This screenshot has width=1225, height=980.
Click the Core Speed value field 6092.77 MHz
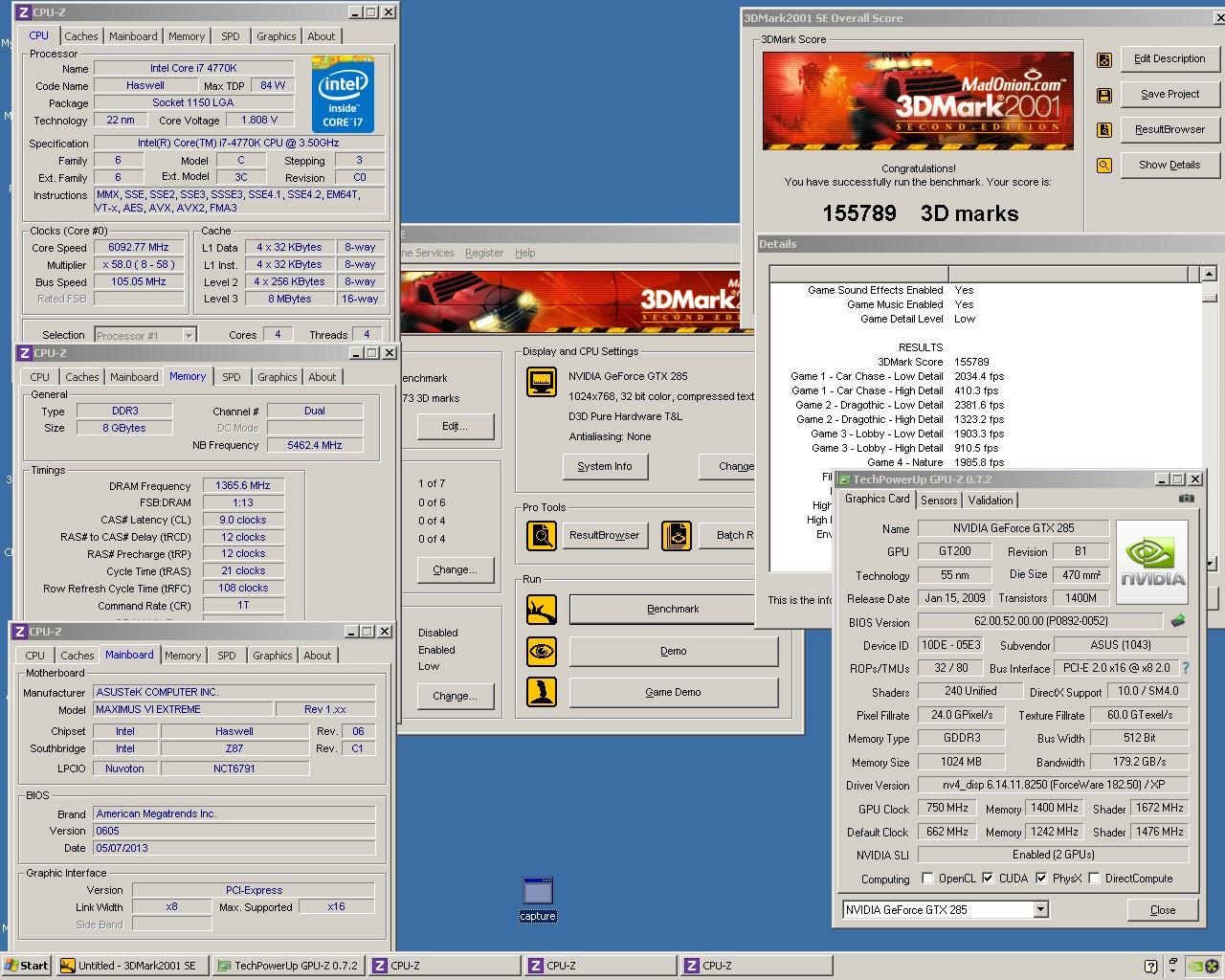139,247
